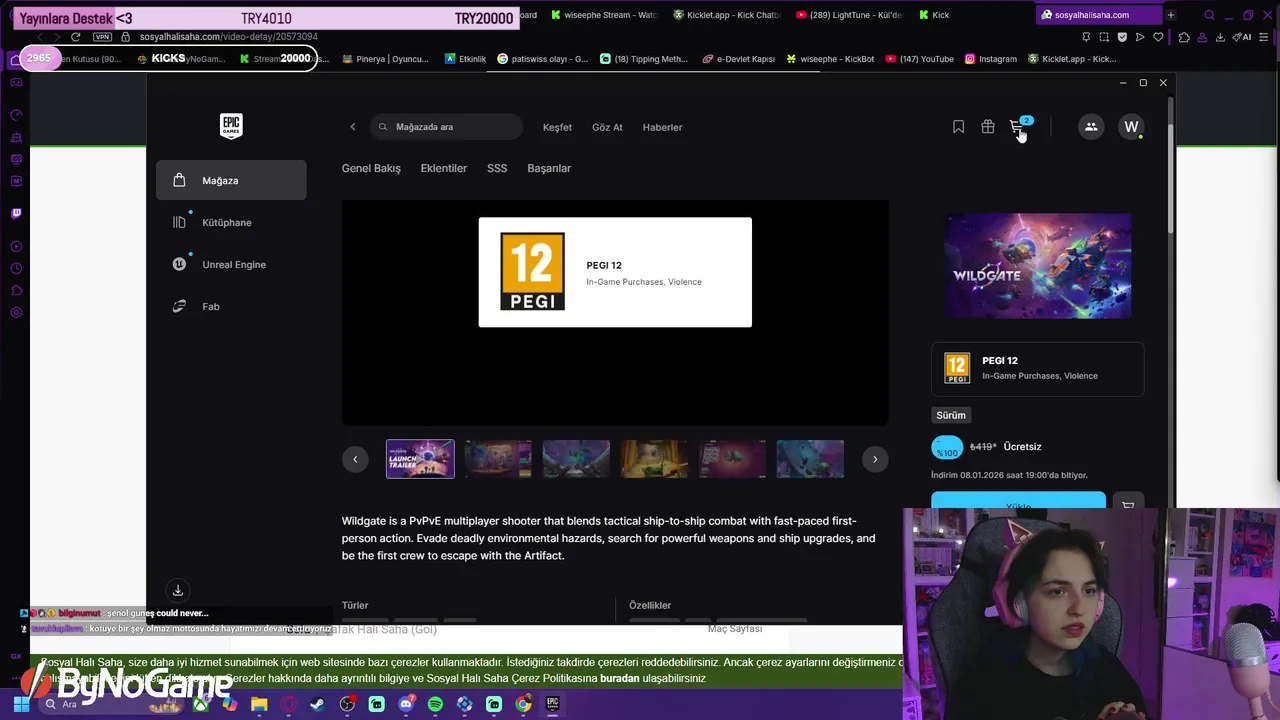Viewport: 1280px width, 720px height.
Task: Click the Sürüm tag
Action: 951,415
